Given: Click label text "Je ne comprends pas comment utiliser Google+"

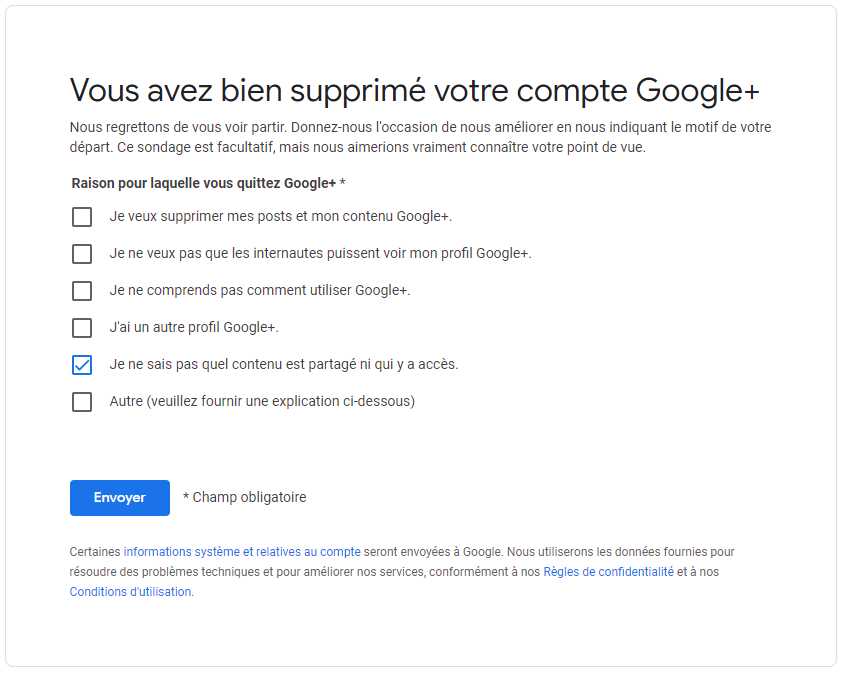Looking at the screenshot, I should [260, 290].
